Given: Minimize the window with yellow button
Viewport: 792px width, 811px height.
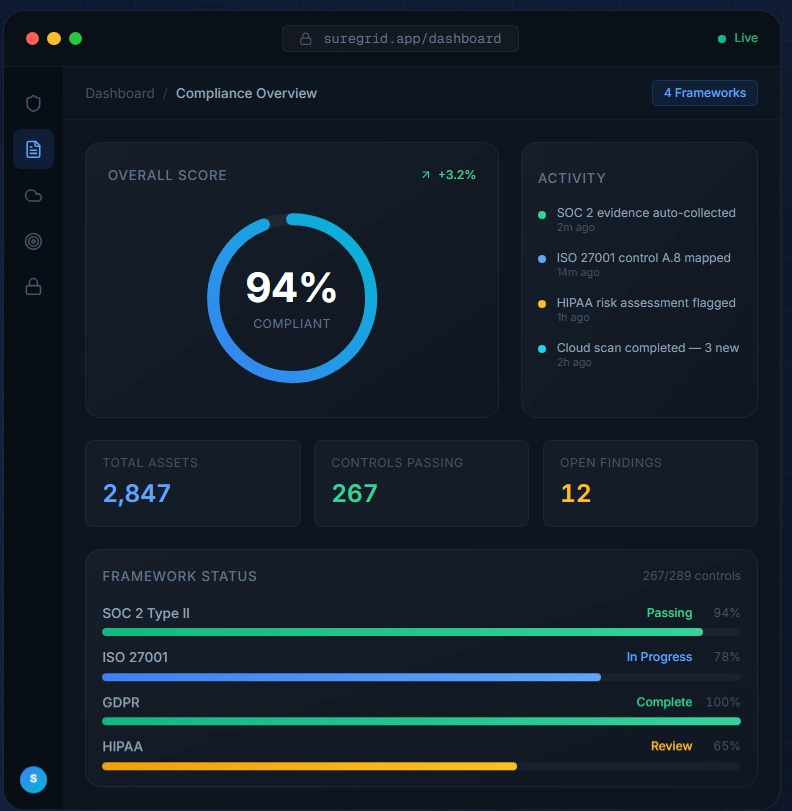Looking at the screenshot, I should click(54, 39).
